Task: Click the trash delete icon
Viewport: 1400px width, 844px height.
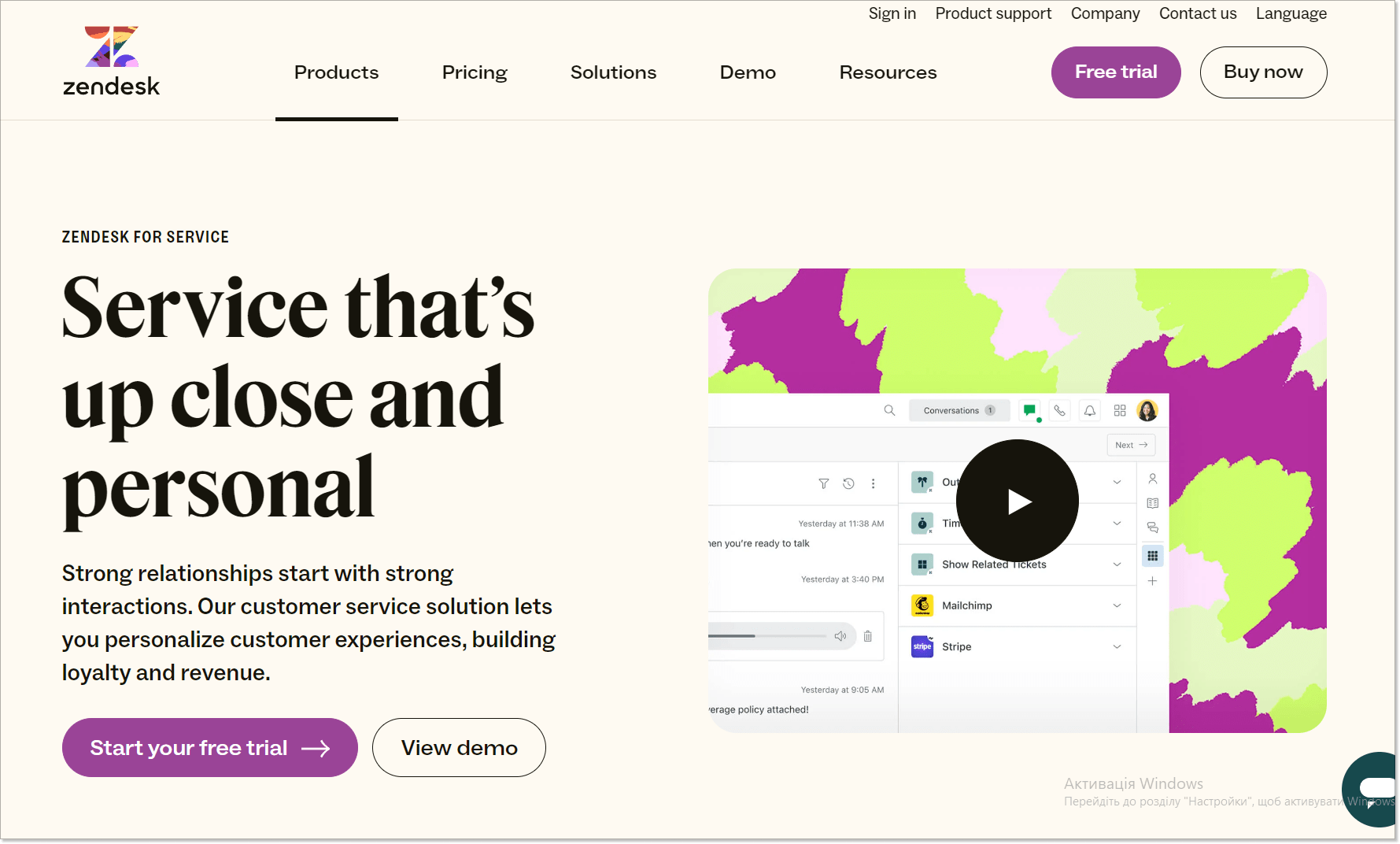Action: click(868, 636)
